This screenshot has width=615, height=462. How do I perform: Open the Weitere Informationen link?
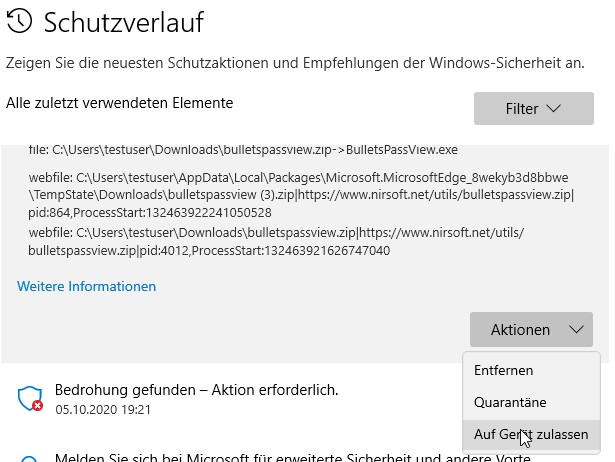point(86,286)
